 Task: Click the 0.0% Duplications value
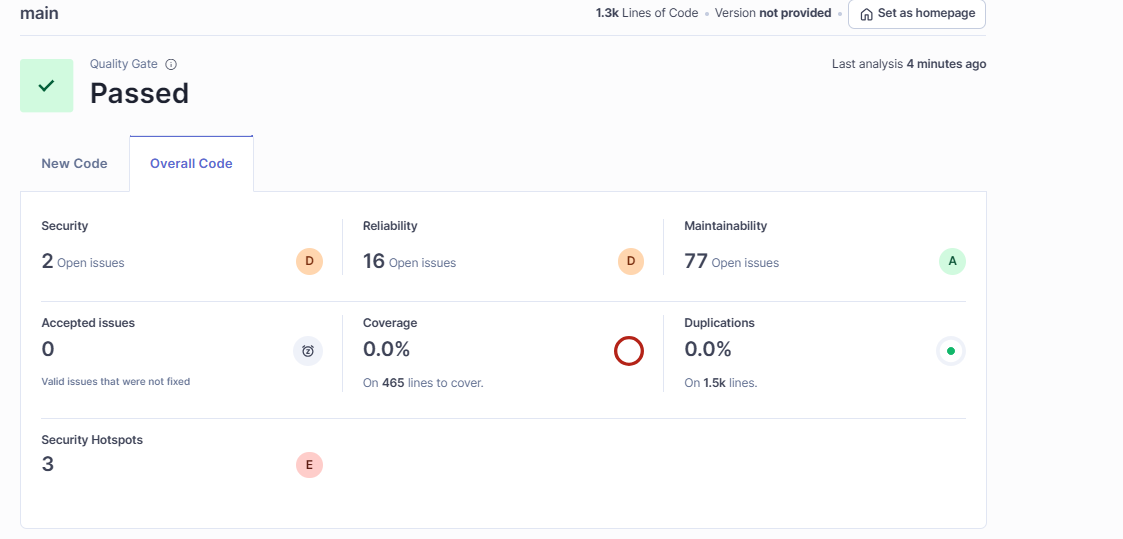[708, 350]
